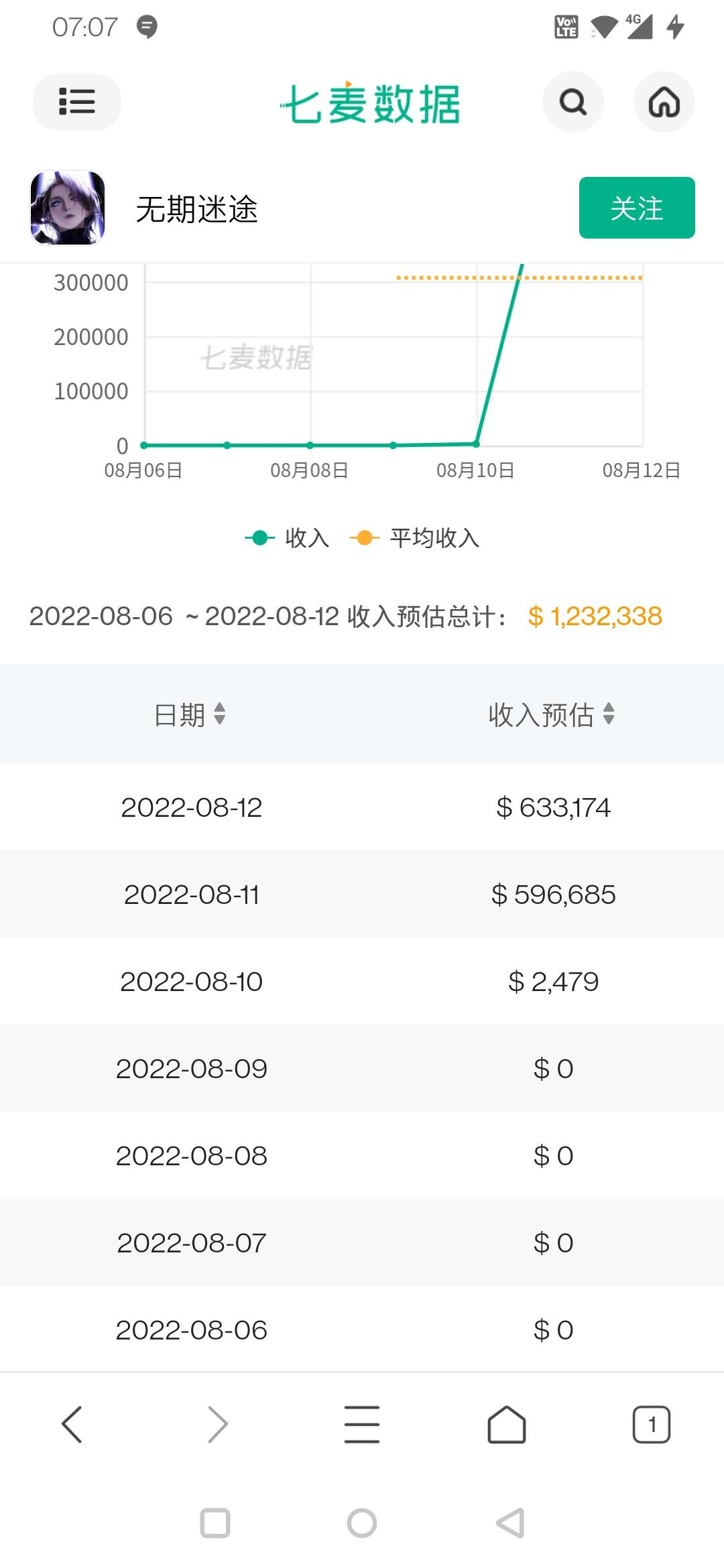Viewport: 724px width, 1568px height.
Task: Open the list menu icon
Action: (x=76, y=102)
